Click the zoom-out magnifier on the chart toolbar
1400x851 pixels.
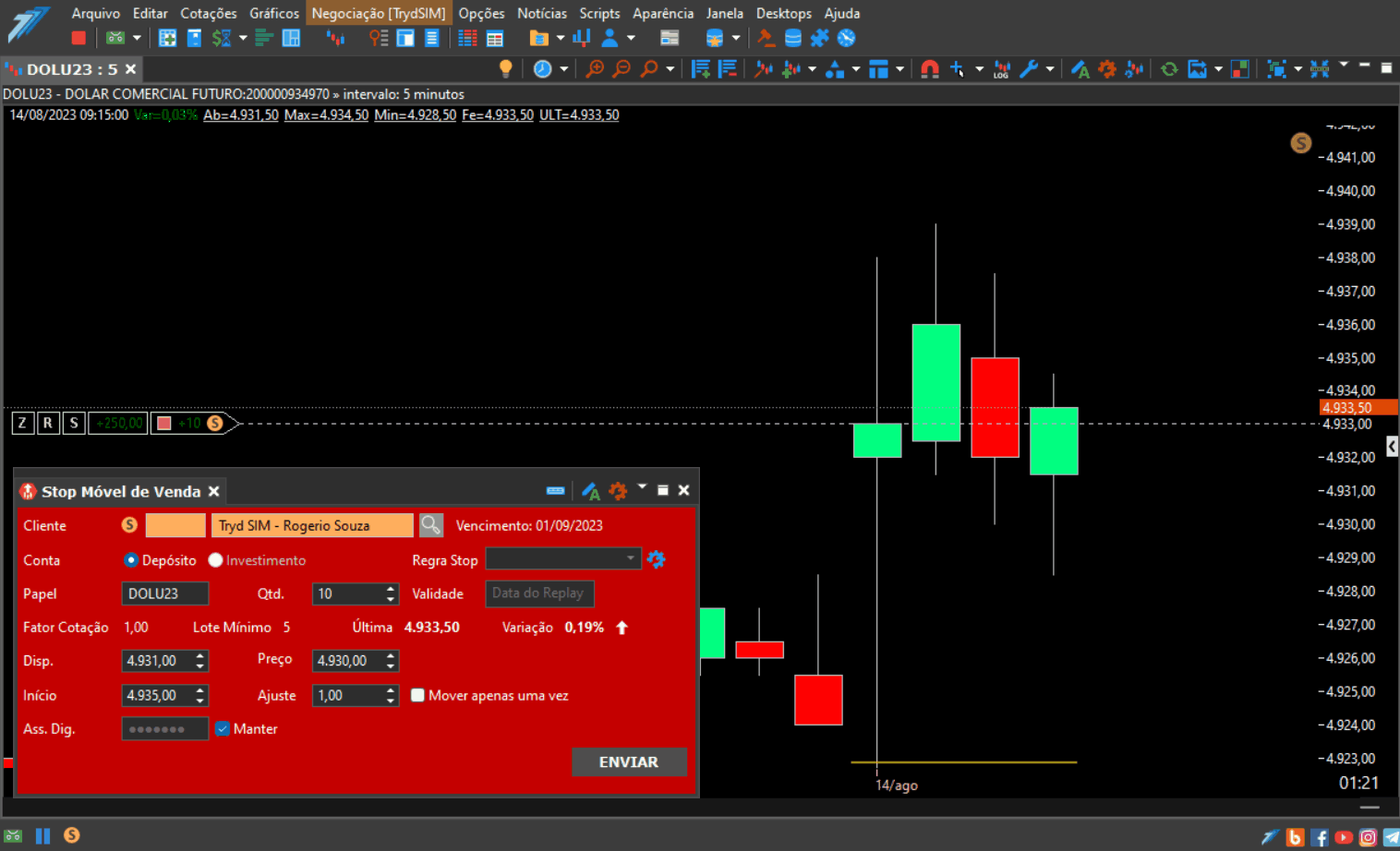pyautogui.click(x=622, y=68)
